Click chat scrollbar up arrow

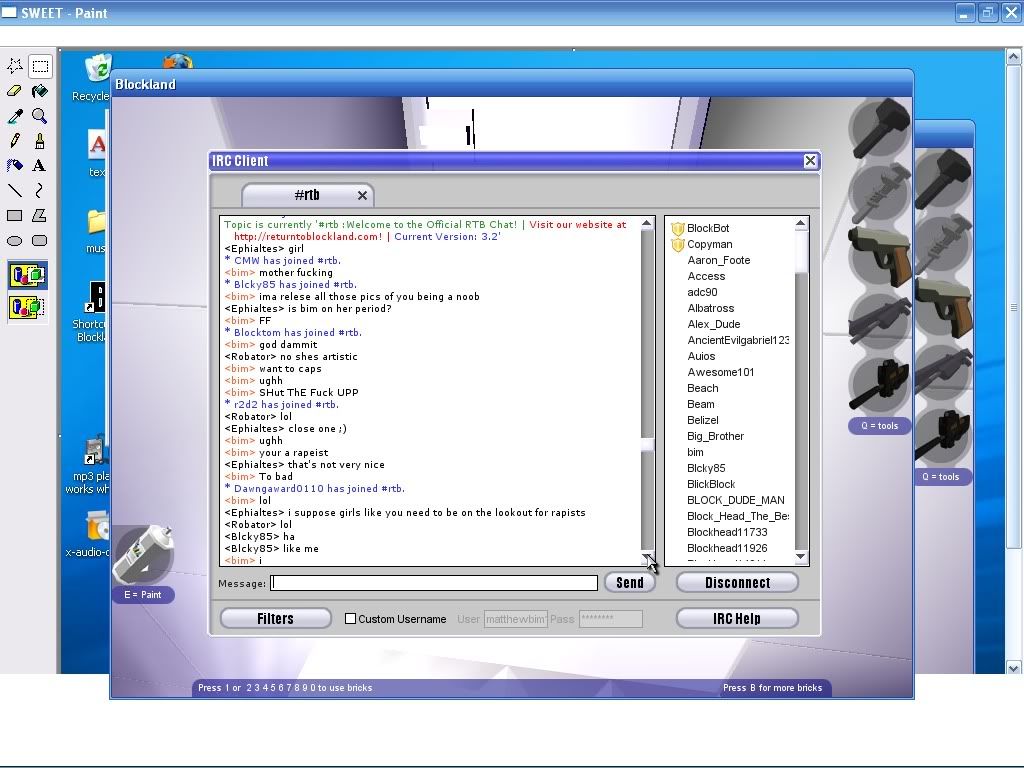(647, 223)
